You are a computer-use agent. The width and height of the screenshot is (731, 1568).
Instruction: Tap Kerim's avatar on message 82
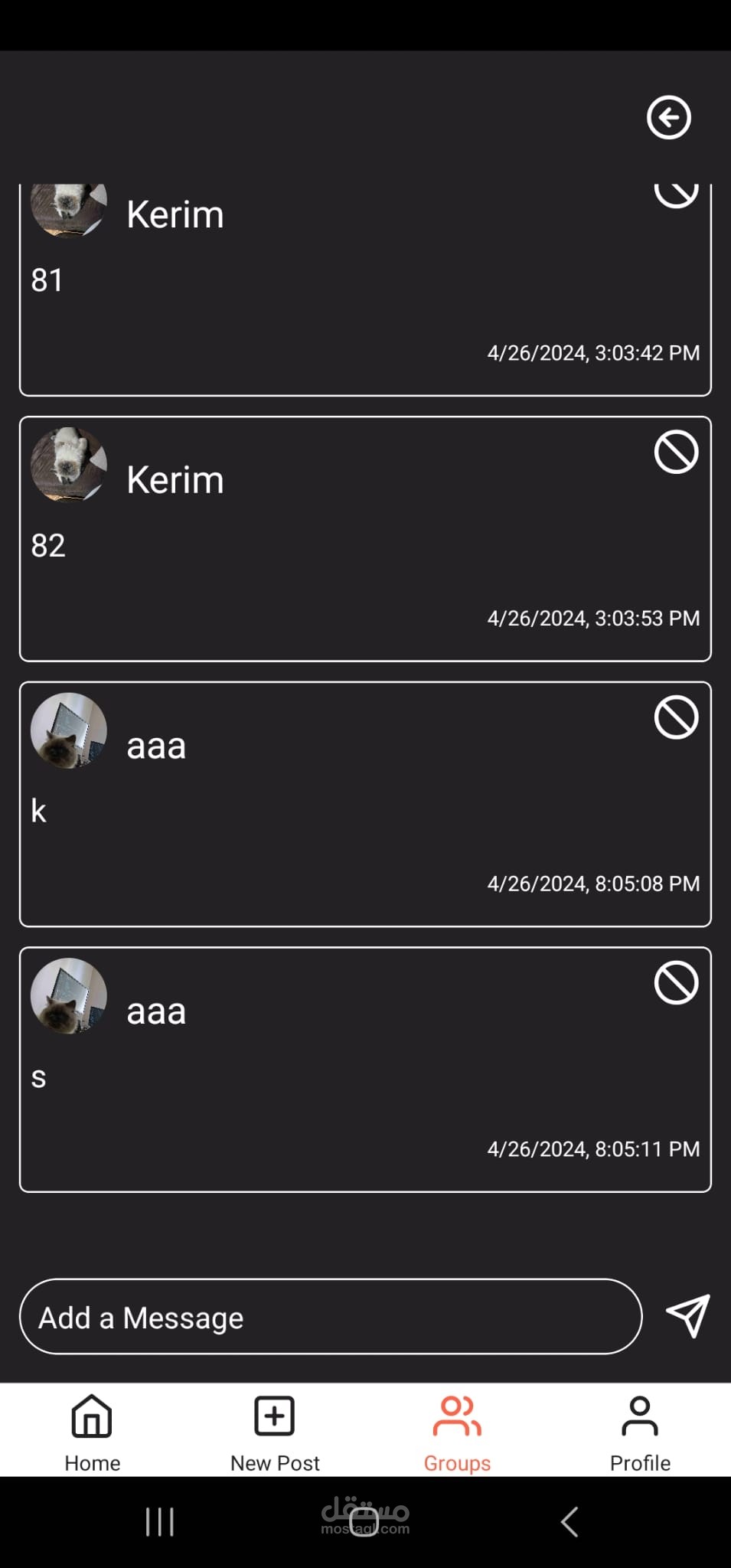pyautogui.click(x=68, y=465)
